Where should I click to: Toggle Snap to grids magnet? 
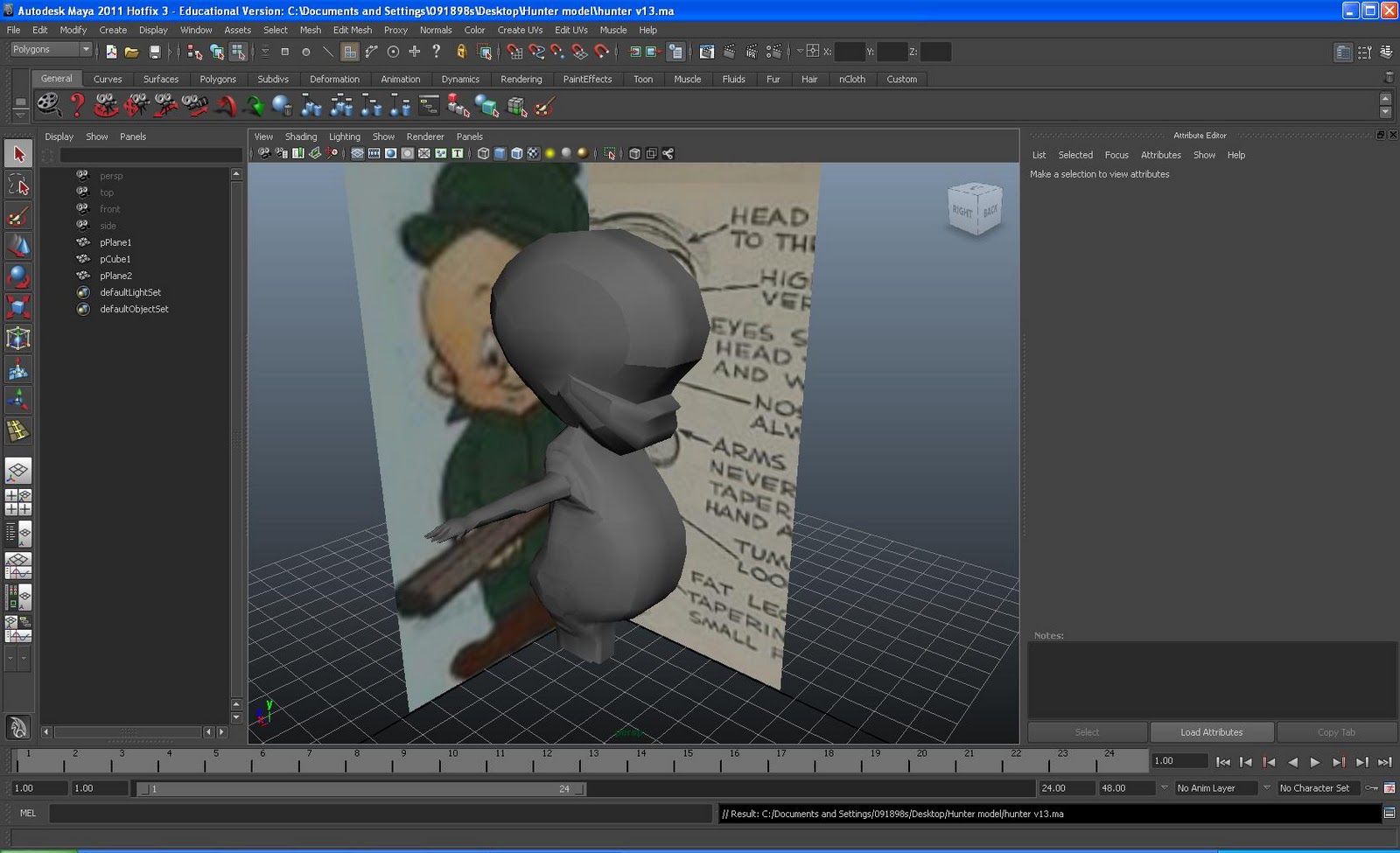pos(514,52)
